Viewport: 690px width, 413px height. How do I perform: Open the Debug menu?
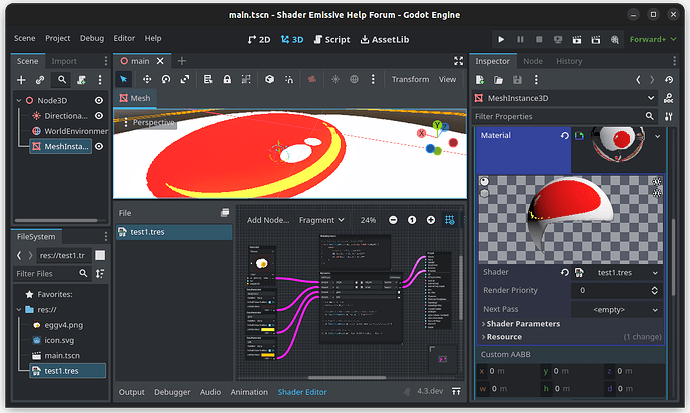point(92,38)
